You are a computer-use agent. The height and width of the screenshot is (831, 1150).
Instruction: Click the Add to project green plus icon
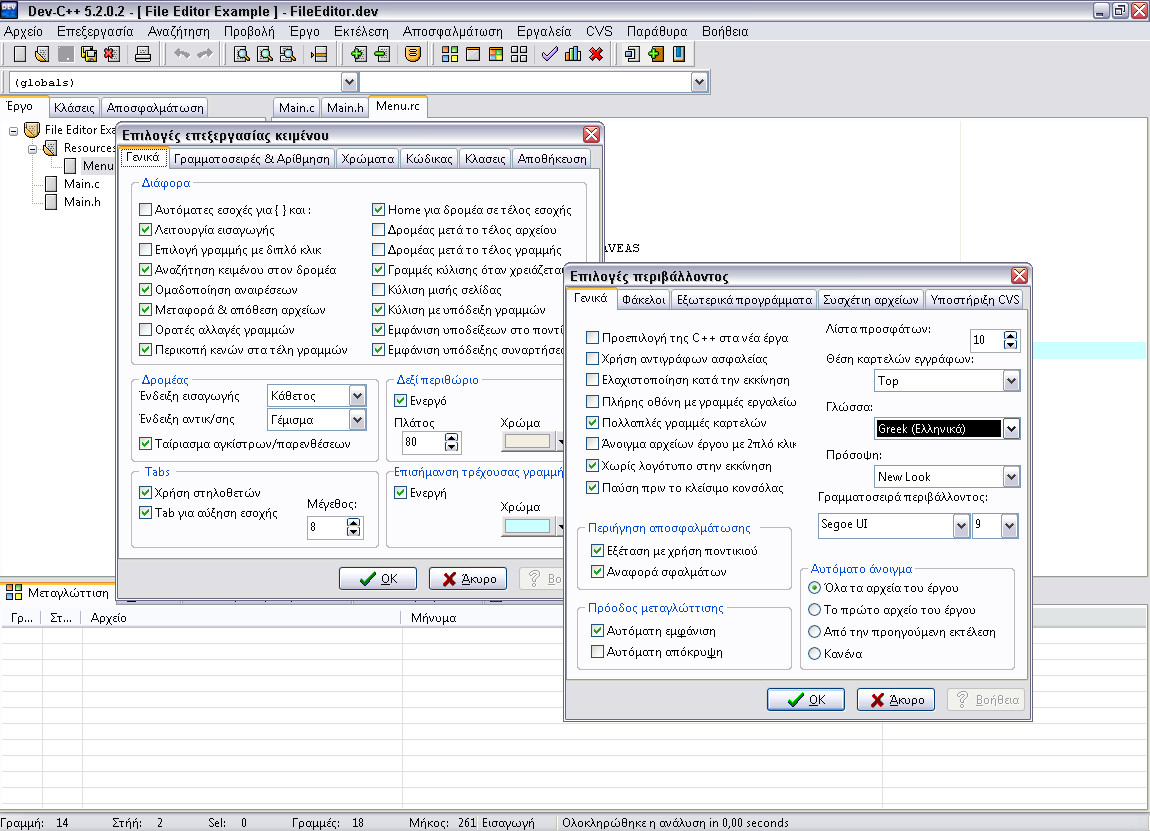(x=359, y=54)
